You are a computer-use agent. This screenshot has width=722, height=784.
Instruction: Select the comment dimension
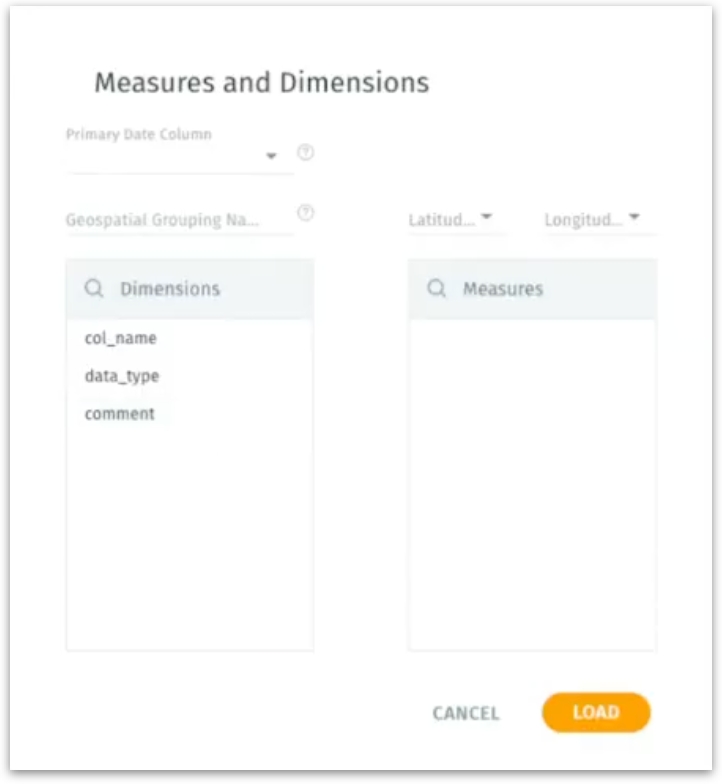click(120, 414)
